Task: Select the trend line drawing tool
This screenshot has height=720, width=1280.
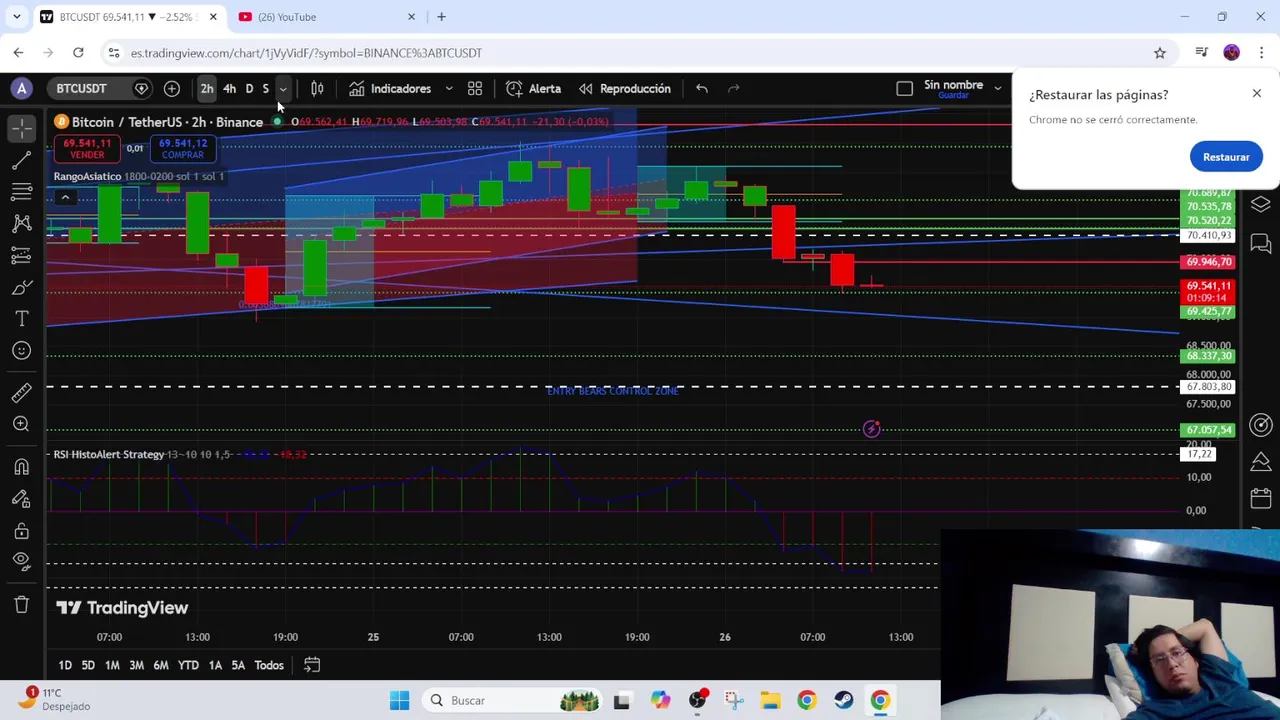Action: (21, 160)
